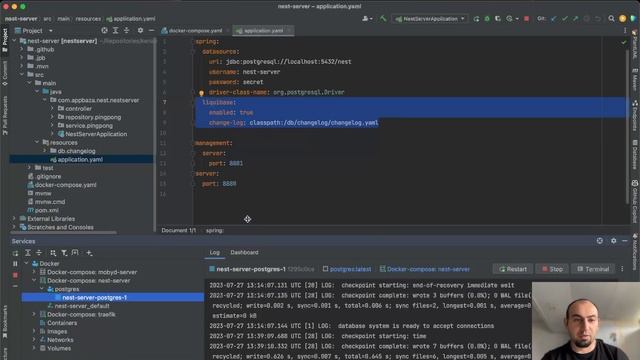This screenshot has height=360, width=640.
Task: Click the Run application icon in toolbar
Action: pyautogui.click(x=476, y=19)
